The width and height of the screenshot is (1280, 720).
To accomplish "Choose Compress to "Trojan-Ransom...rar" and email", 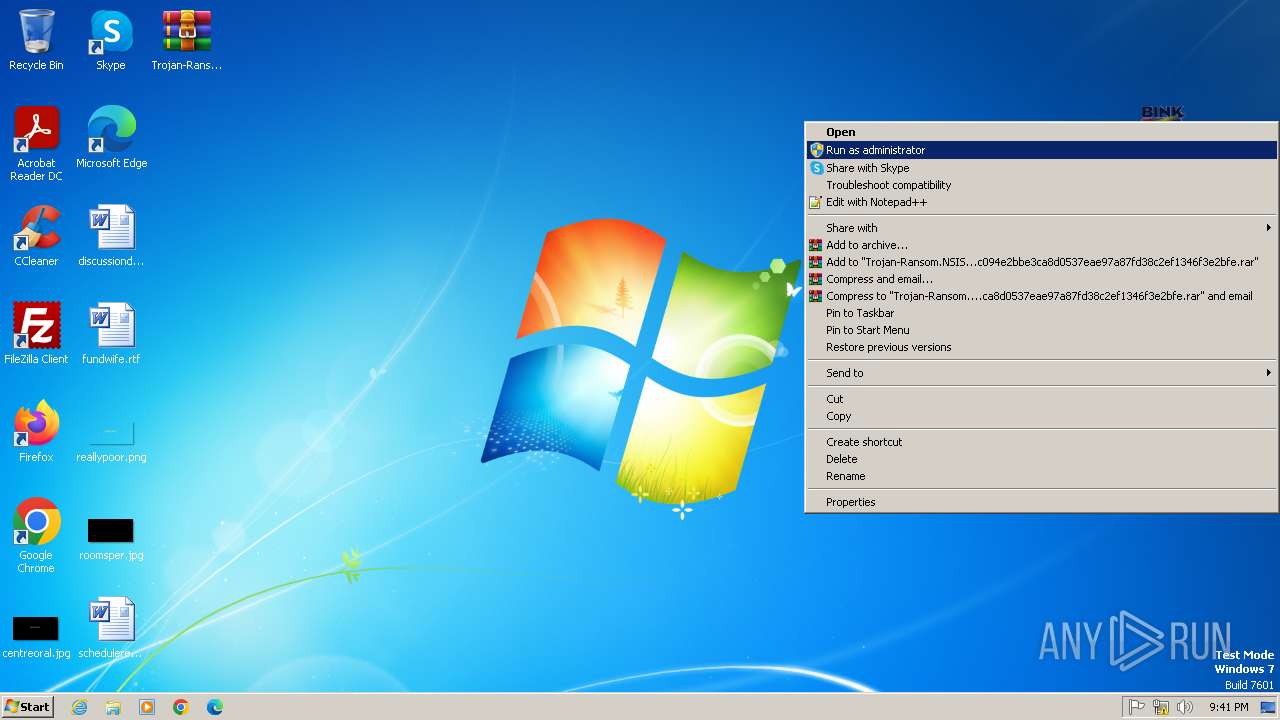I will pos(1041,296).
